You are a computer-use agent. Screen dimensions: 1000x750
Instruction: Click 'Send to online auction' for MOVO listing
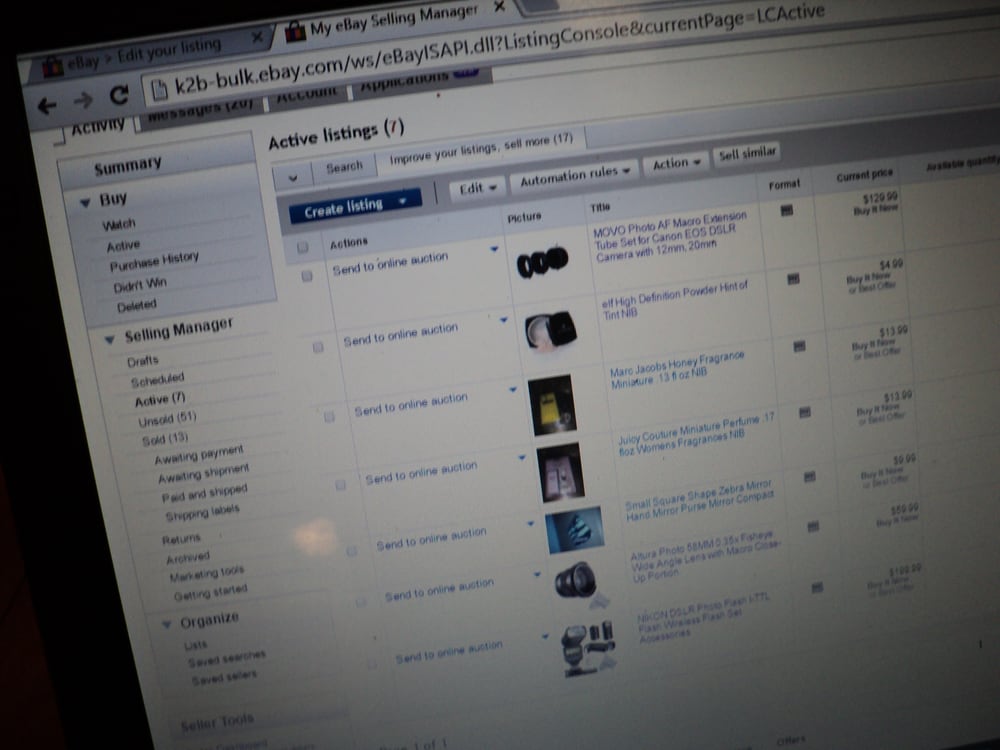(390, 263)
